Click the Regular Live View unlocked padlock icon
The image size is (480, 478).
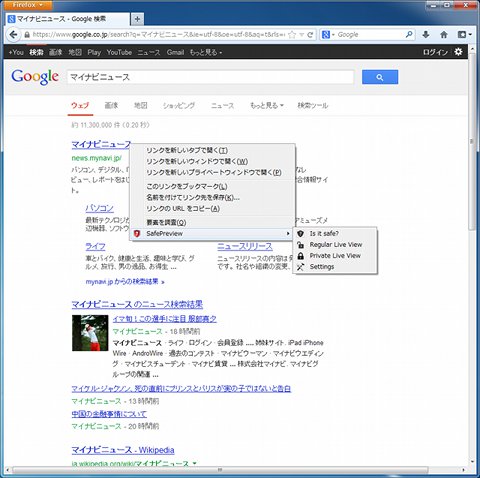[x=300, y=245]
